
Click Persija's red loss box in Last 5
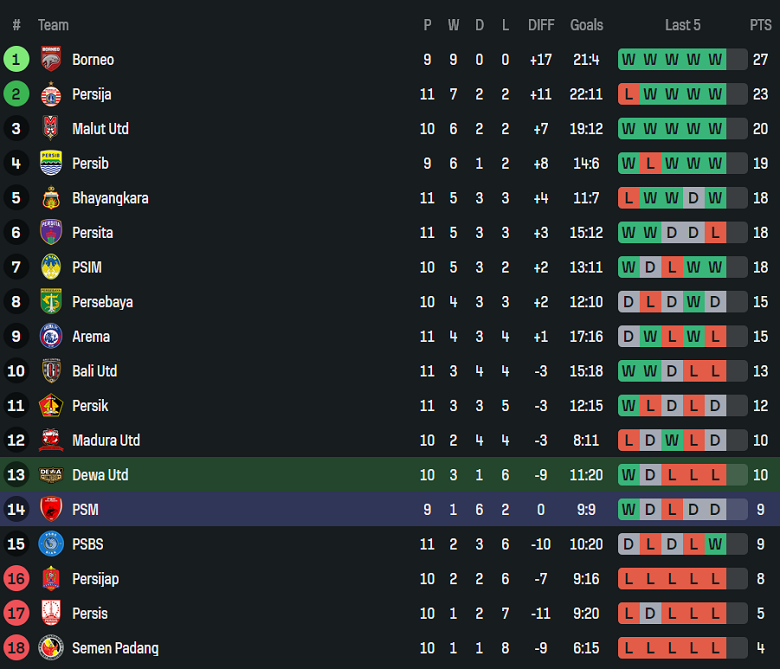628,95
